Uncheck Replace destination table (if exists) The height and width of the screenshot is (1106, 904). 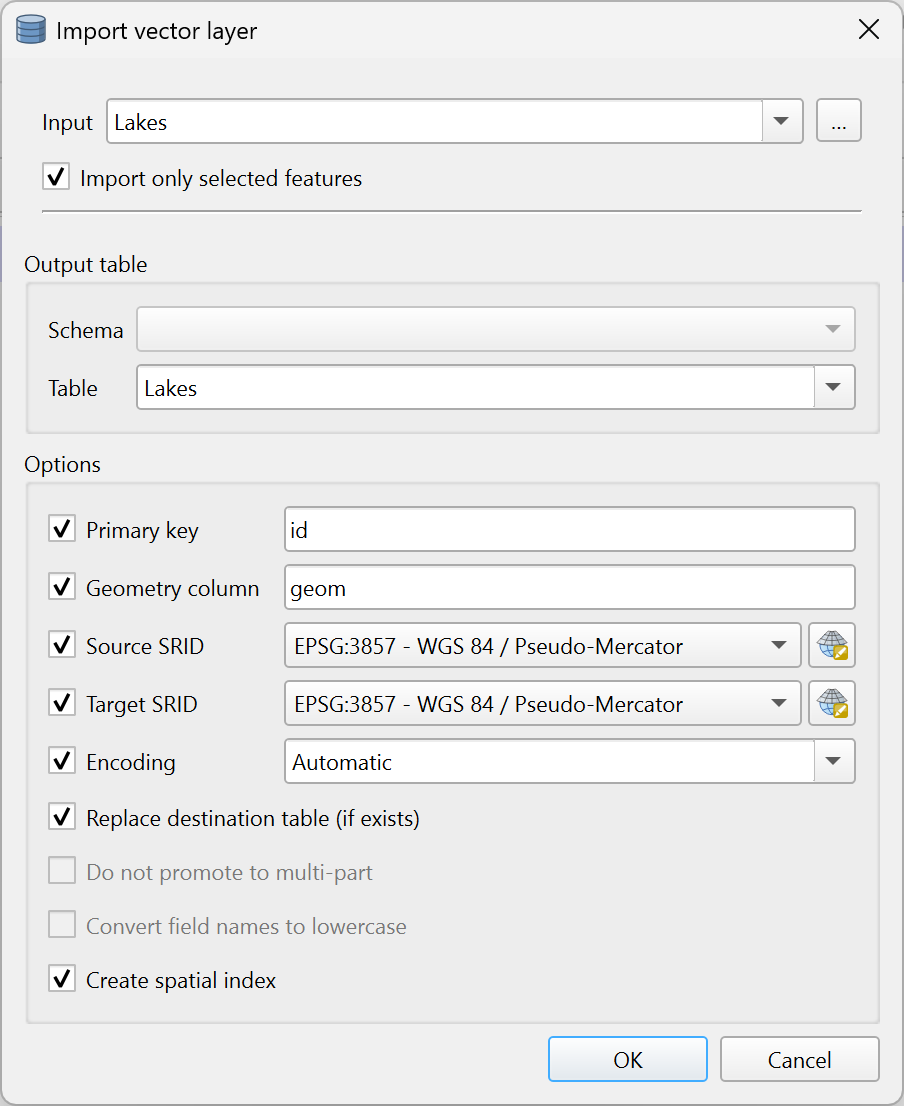(62, 818)
